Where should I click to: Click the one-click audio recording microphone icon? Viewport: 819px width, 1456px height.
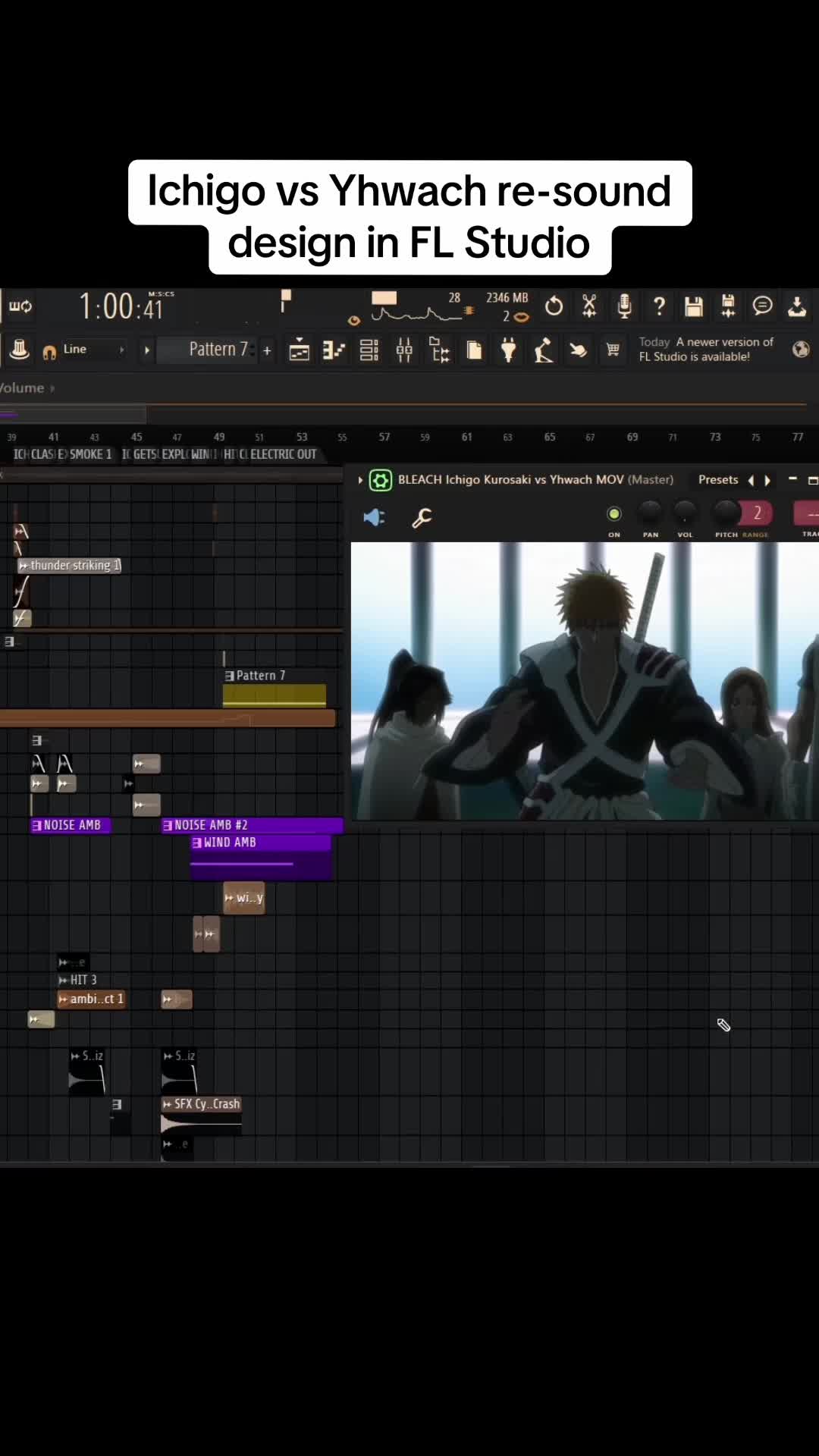624,306
